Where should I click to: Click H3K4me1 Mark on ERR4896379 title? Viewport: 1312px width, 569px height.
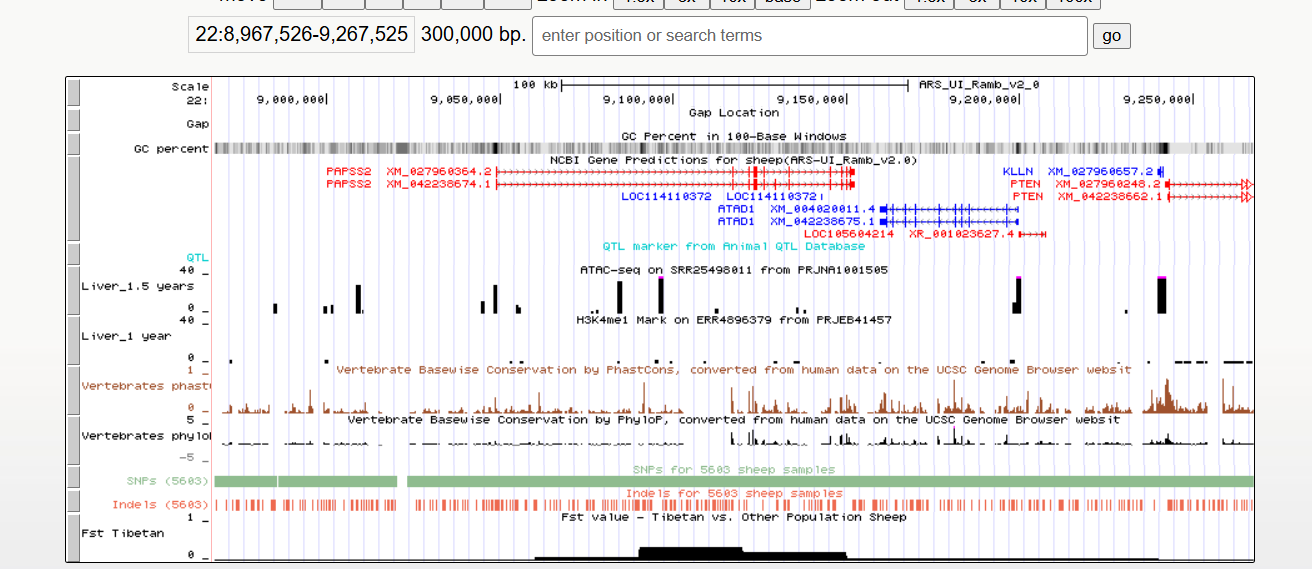pyautogui.click(x=733, y=320)
